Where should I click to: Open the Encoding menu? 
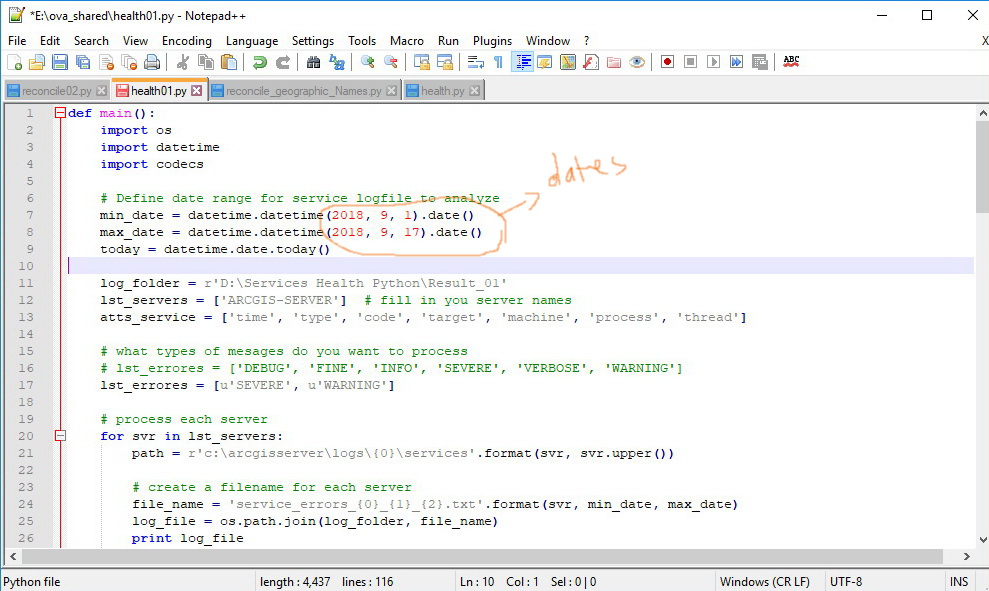(187, 41)
